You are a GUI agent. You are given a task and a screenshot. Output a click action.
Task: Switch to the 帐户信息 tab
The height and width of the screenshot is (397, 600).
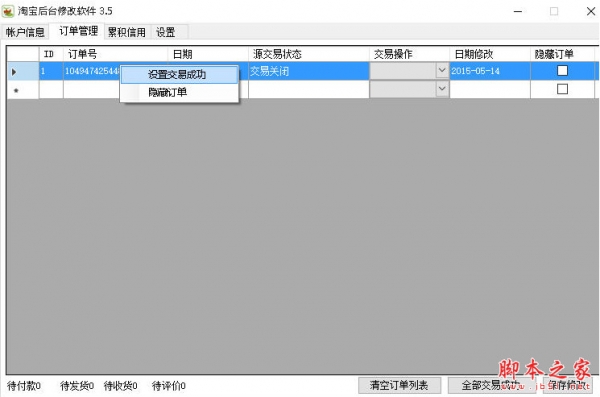tap(25, 32)
